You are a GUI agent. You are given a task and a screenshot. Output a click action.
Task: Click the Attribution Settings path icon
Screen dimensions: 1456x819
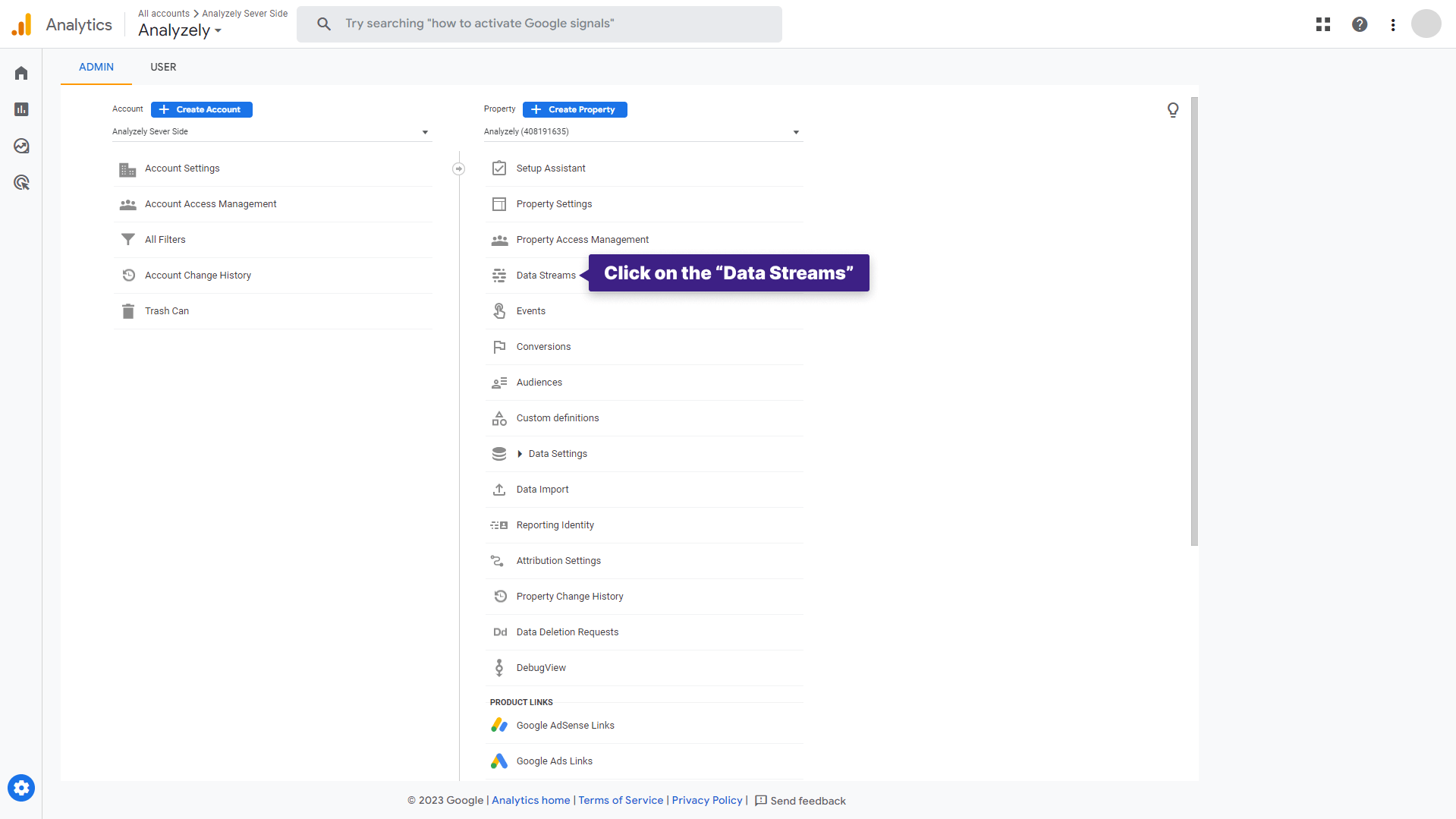click(498, 561)
